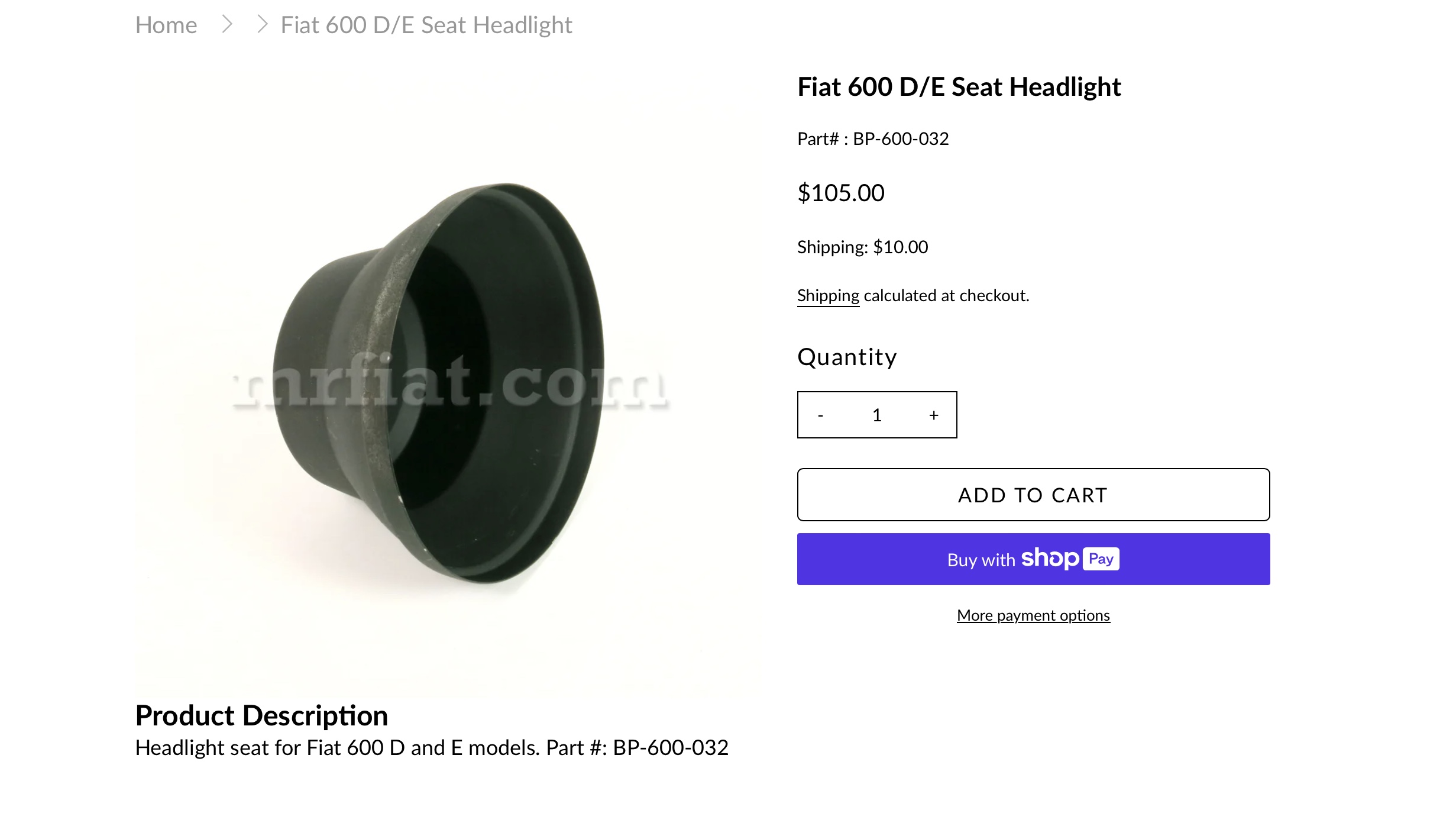Click the Shop Pay logo badge
This screenshot has width=1456, height=826.
(1070, 559)
